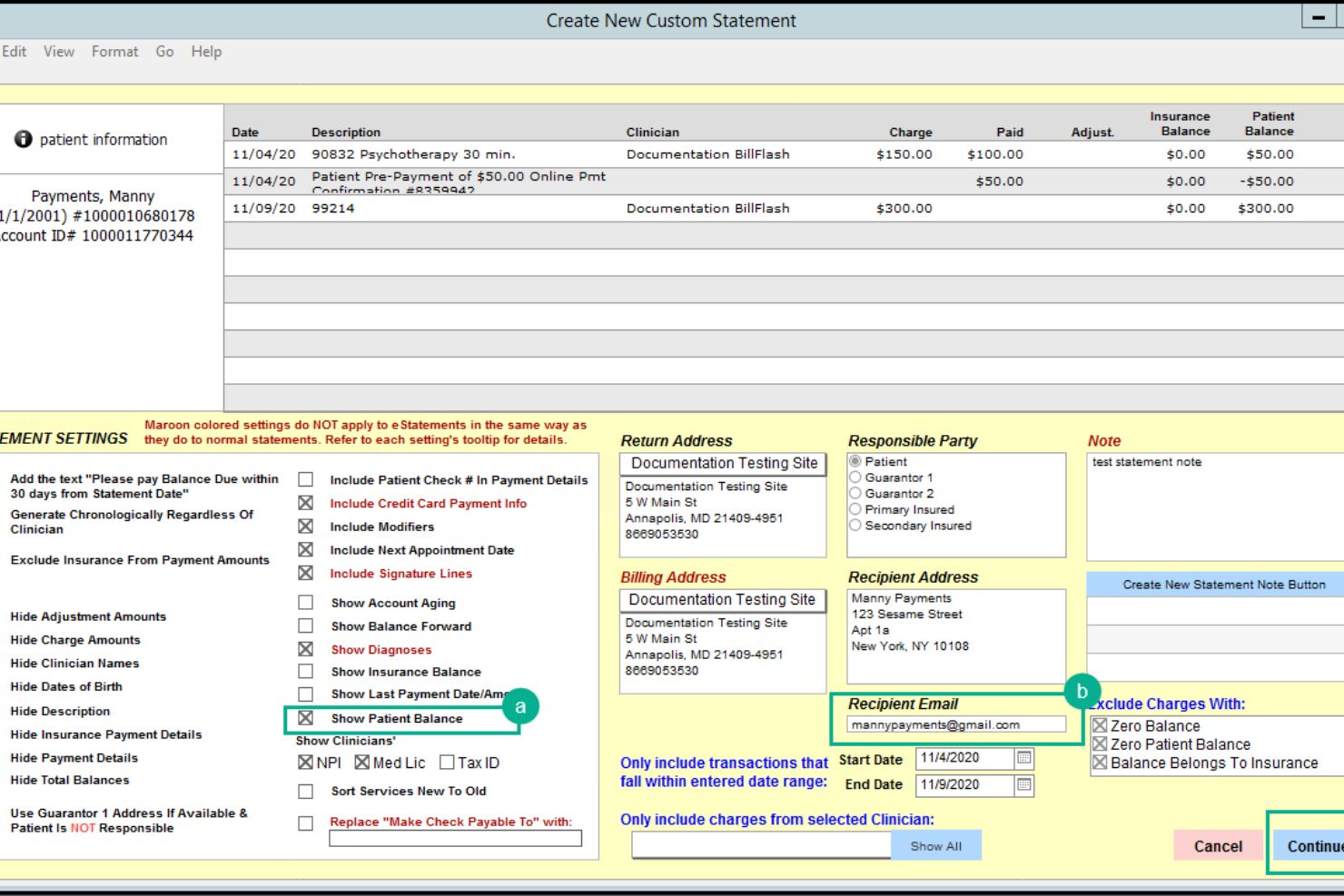Enable Show Balance Forward checkbox
1344x896 pixels.
pyautogui.click(x=306, y=626)
